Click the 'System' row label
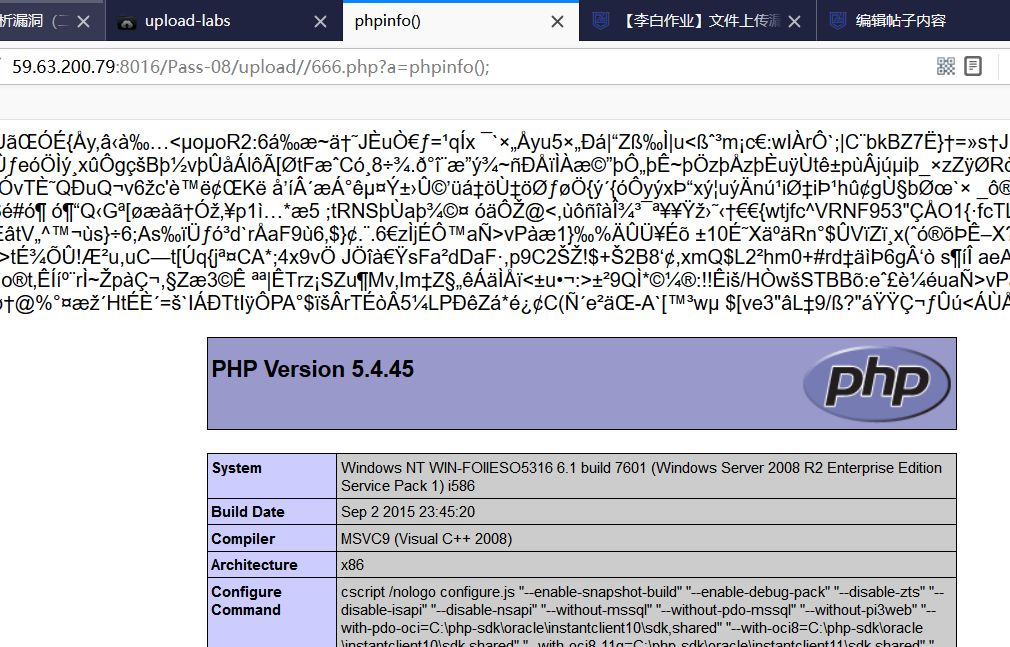This screenshot has height=647, width=1010. pos(236,468)
